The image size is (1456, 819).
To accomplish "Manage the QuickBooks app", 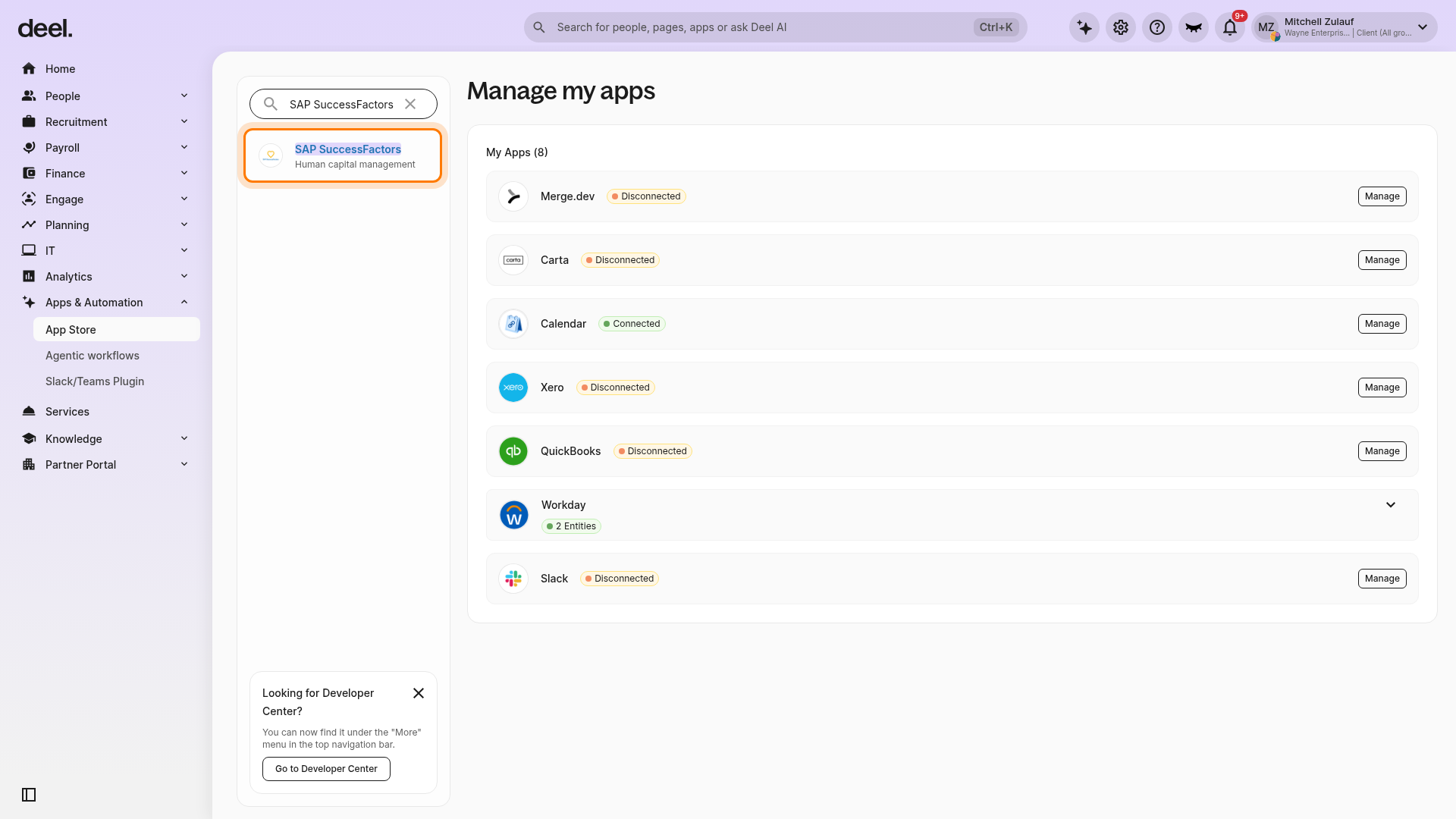I will [1382, 451].
